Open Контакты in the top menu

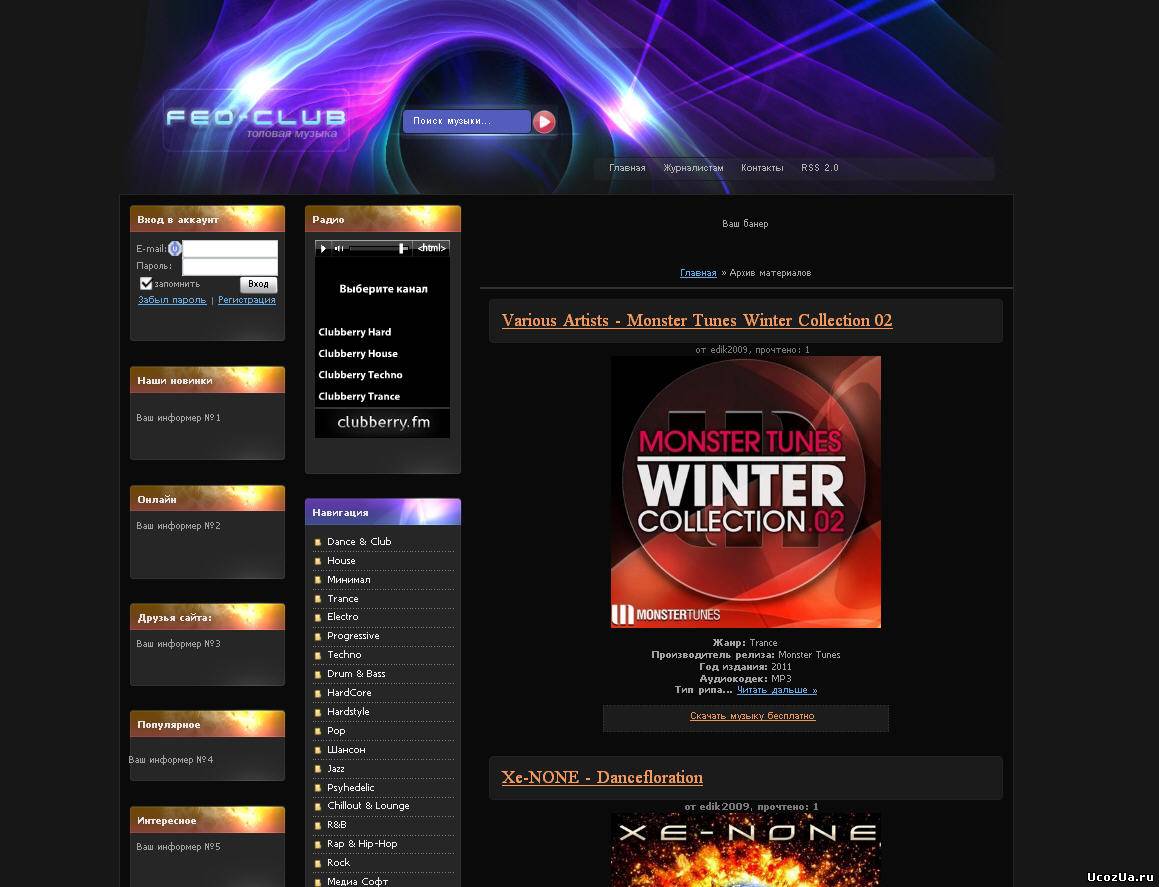(762, 168)
